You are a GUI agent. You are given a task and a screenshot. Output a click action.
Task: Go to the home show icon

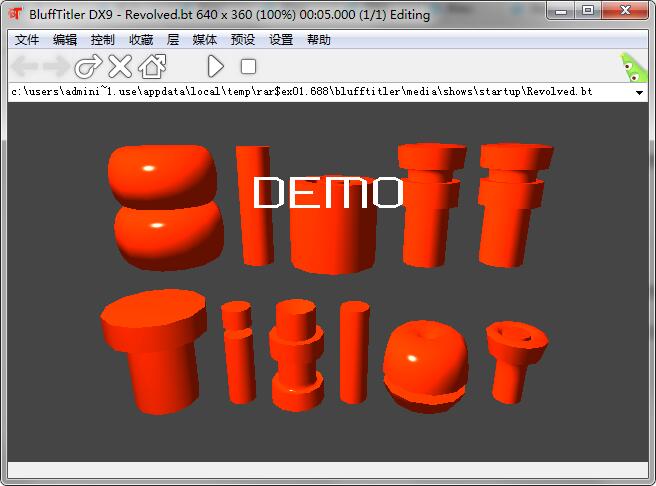152,66
